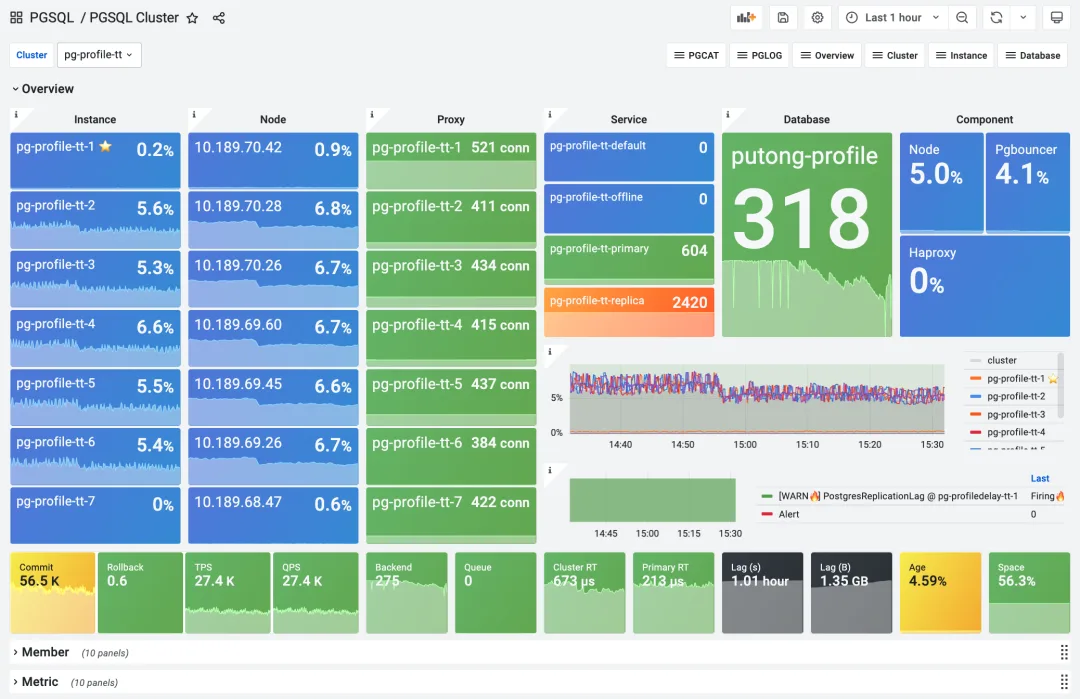Open the Last 1 hour time picker
Image resolution: width=1080 pixels, height=699 pixels.
pos(893,18)
